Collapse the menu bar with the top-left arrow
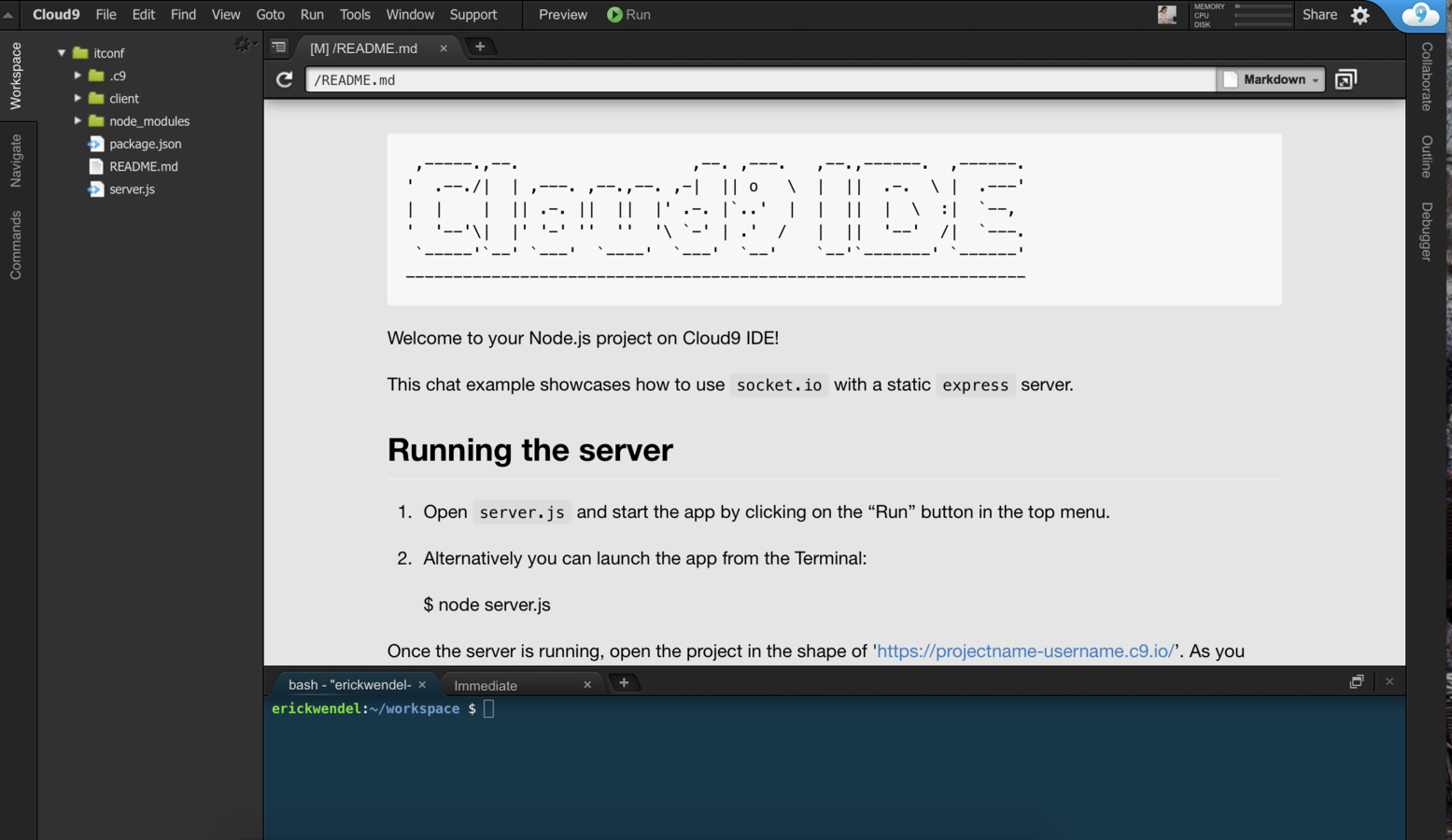Image resolution: width=1452 pixels, height=840 pixels. [8, 15]
